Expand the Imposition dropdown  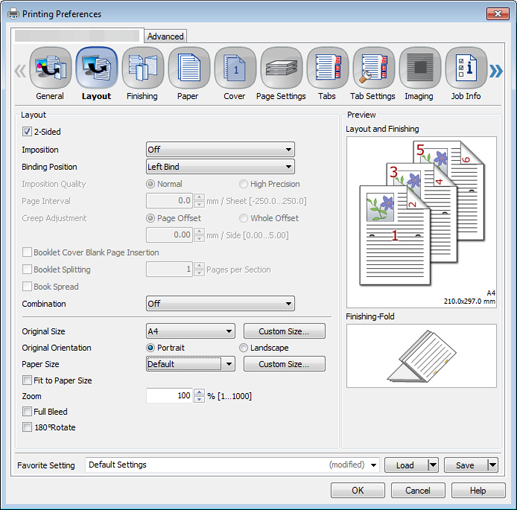point(220,149)
